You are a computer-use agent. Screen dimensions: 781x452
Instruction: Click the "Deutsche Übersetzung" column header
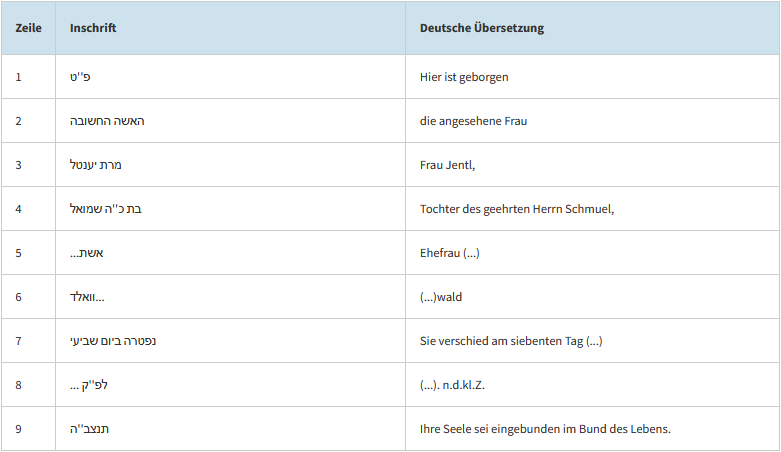pos(482,28)
